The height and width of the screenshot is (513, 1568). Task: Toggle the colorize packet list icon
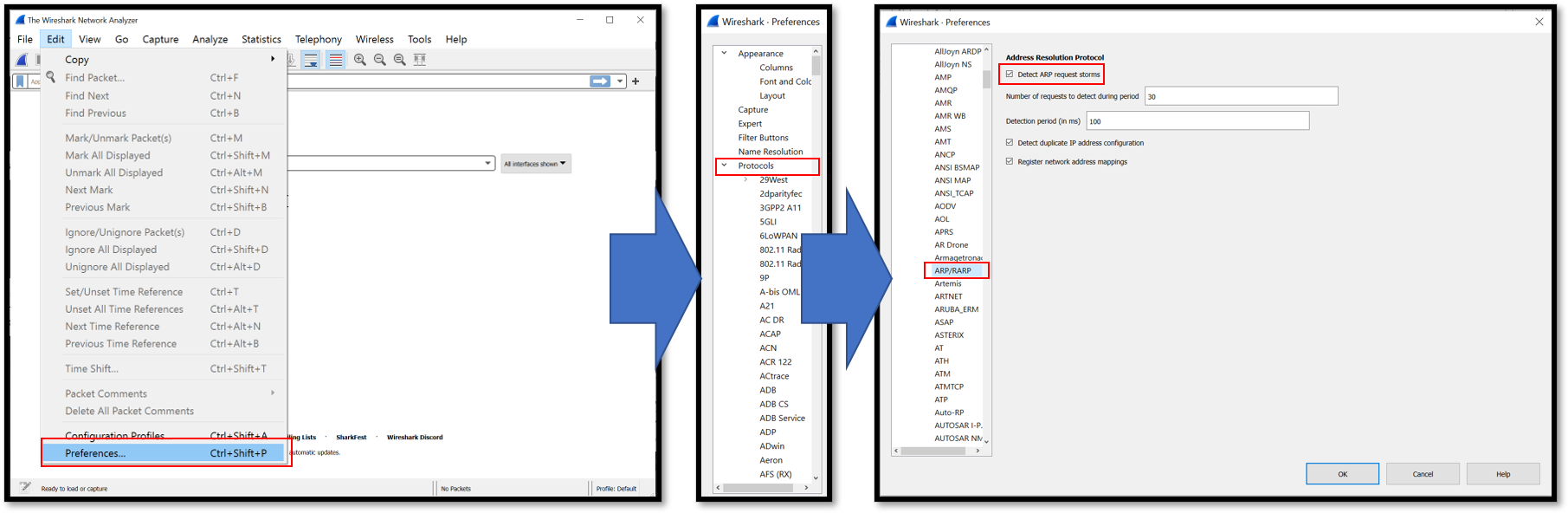pos(336,60)
